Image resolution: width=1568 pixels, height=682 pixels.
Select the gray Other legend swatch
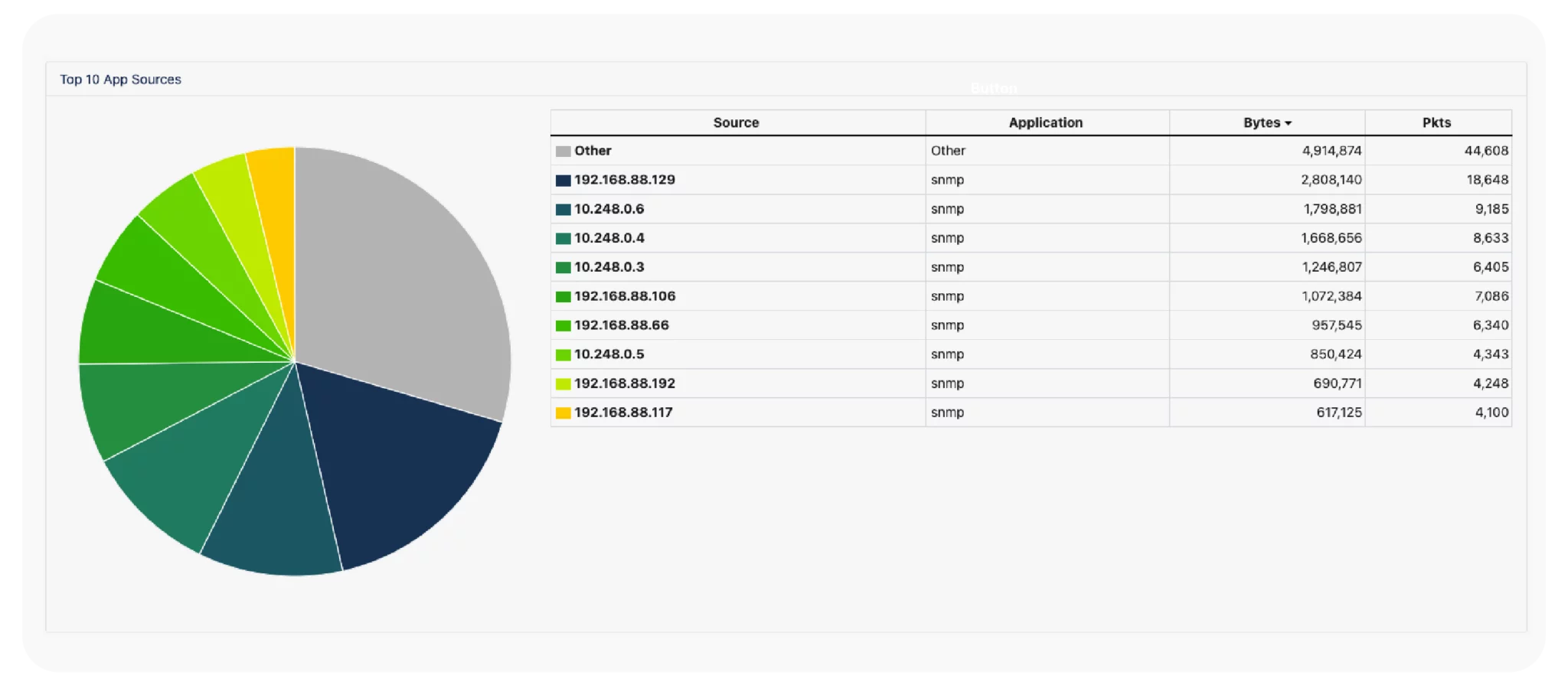coord(563,152)
